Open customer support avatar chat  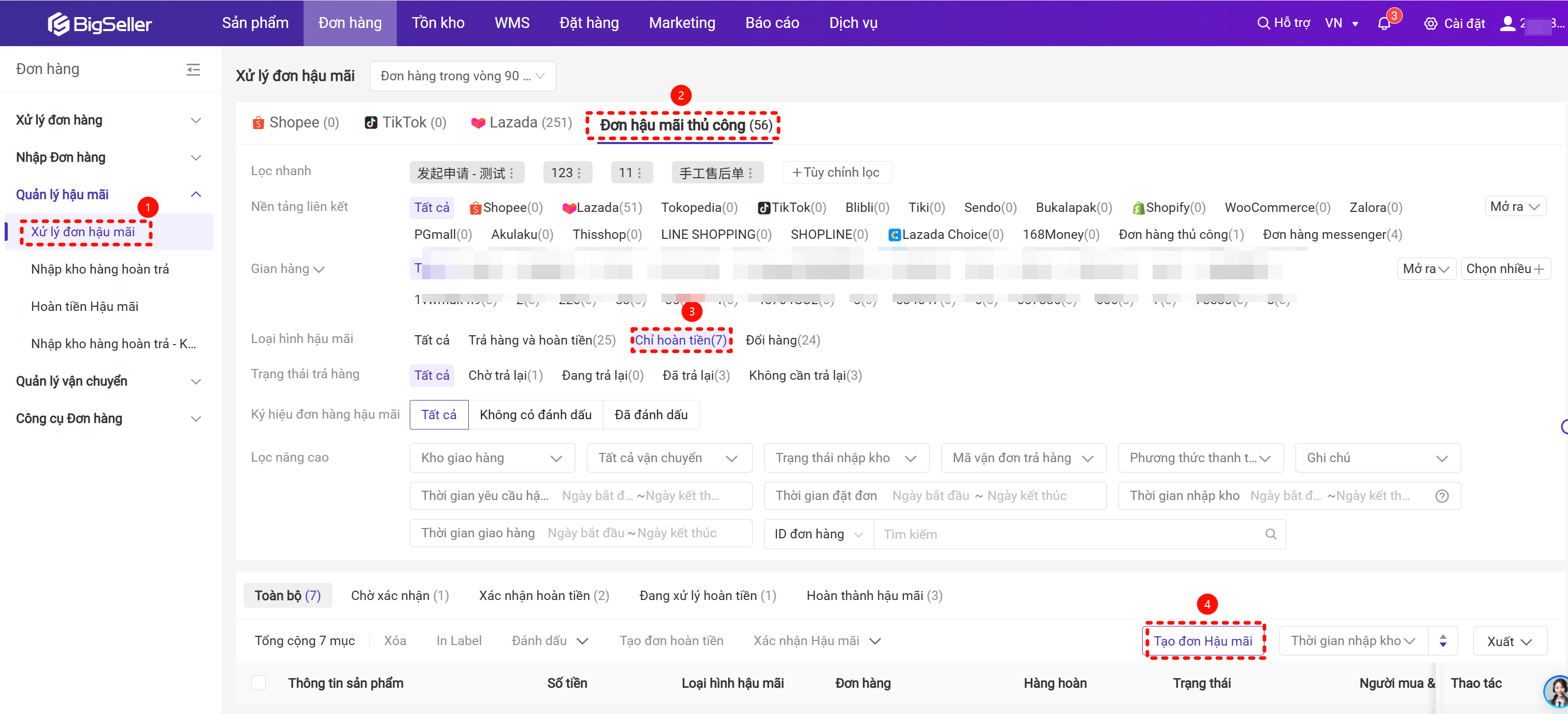point(1557,691)
